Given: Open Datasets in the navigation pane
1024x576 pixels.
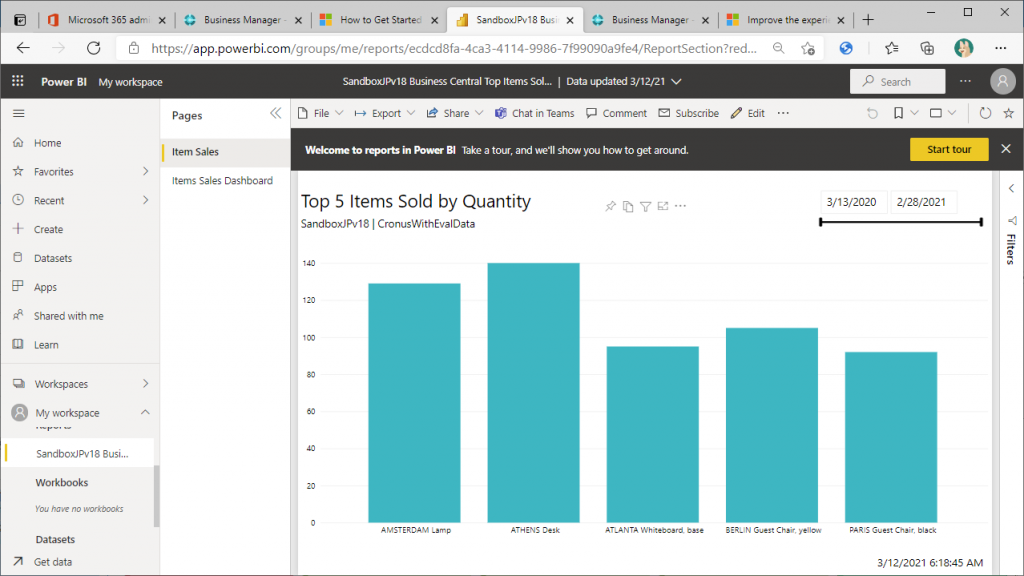Looking at the screenshot, I should click(x=53, y=258).
